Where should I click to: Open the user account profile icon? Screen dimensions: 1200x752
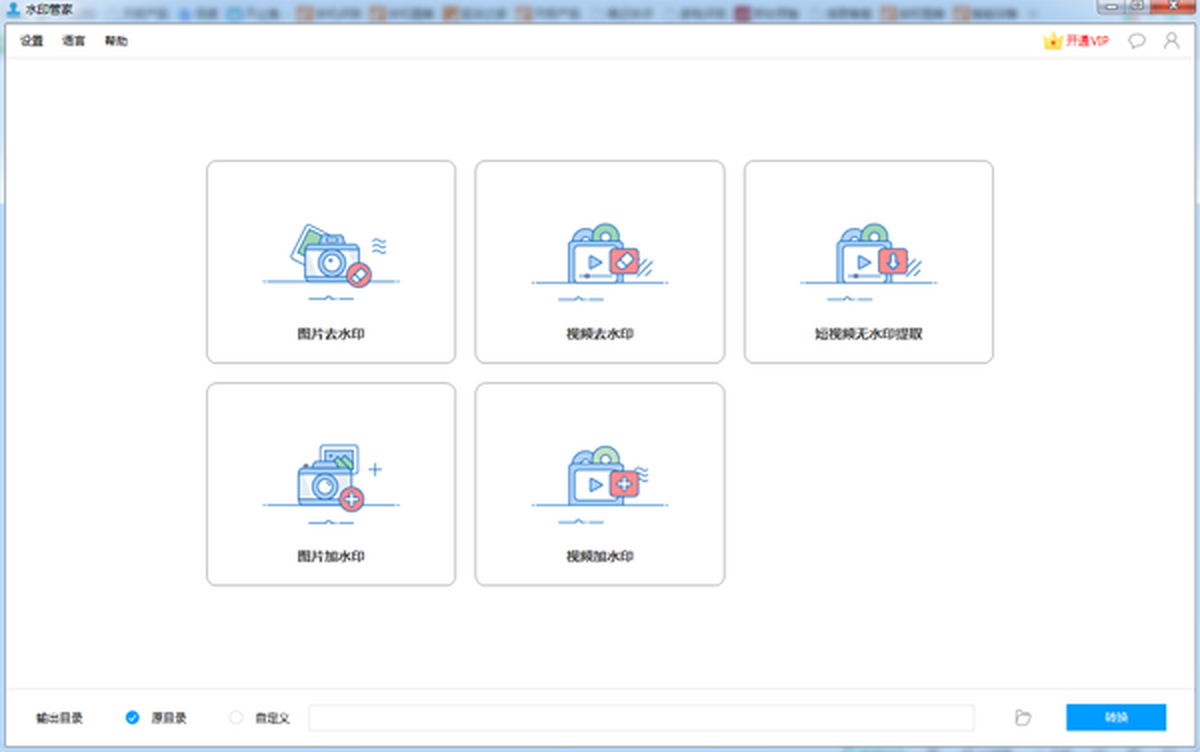1171,41
